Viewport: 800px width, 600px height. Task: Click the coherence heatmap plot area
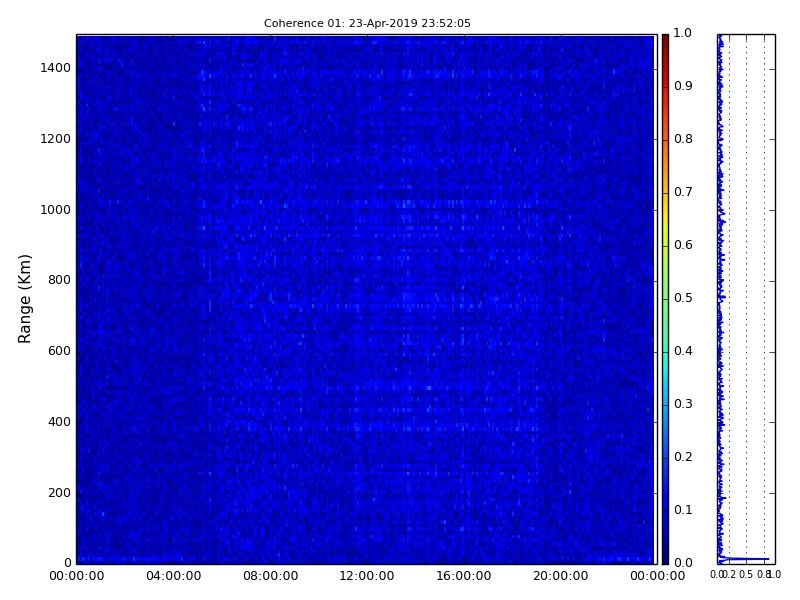point(367,299)
